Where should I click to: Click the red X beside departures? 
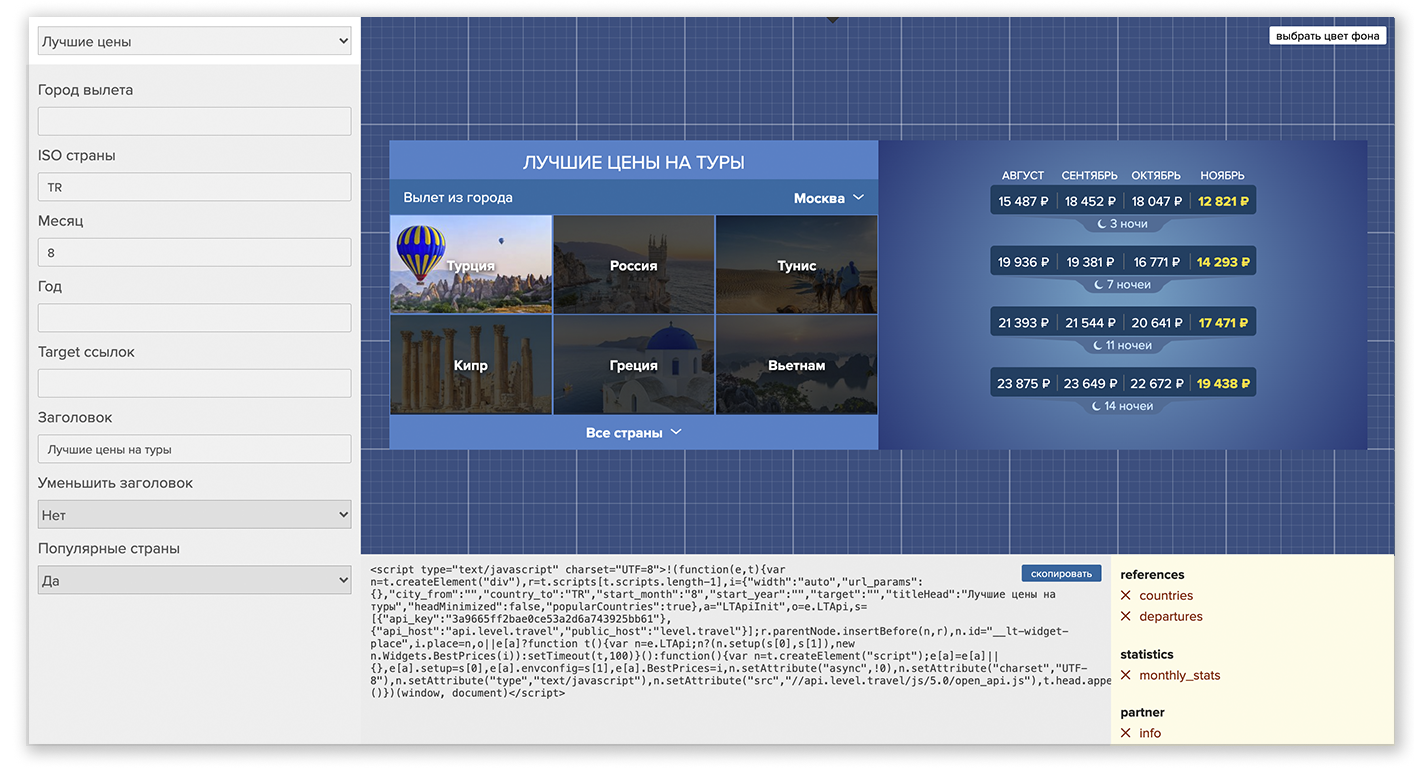point(1126,616)
